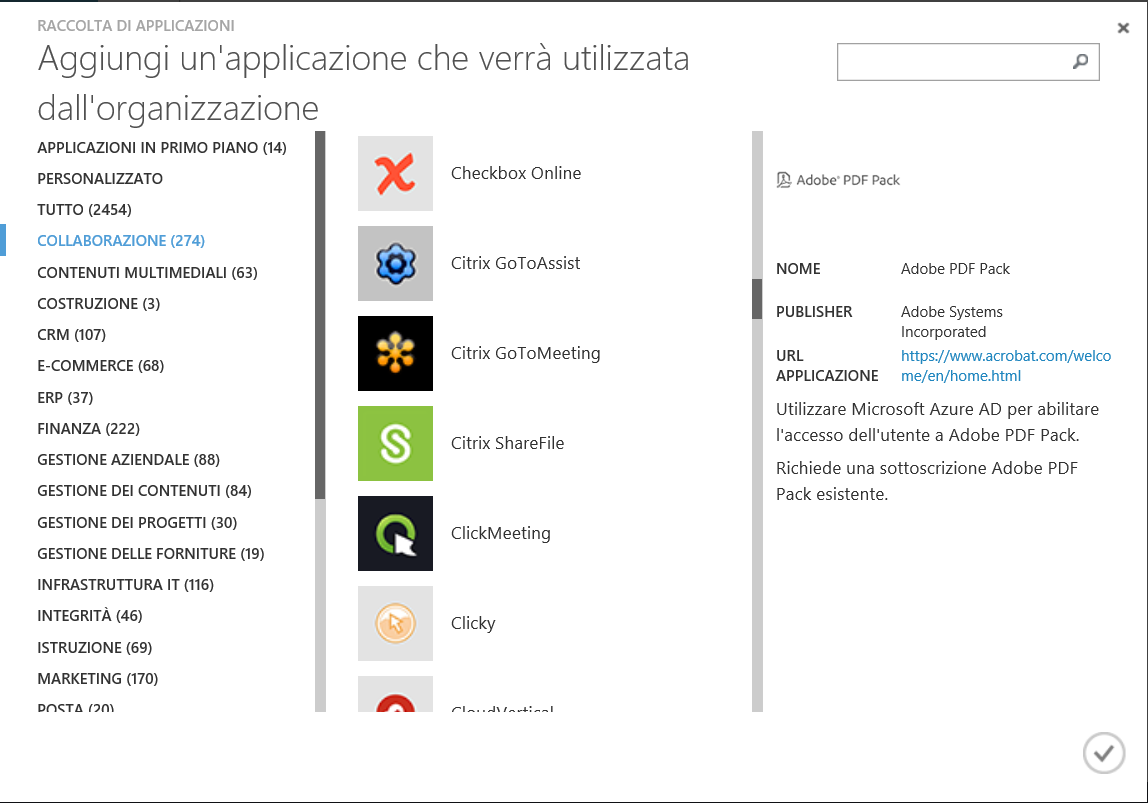Click the category list scrollbar thumb

(x=320, y=315)
